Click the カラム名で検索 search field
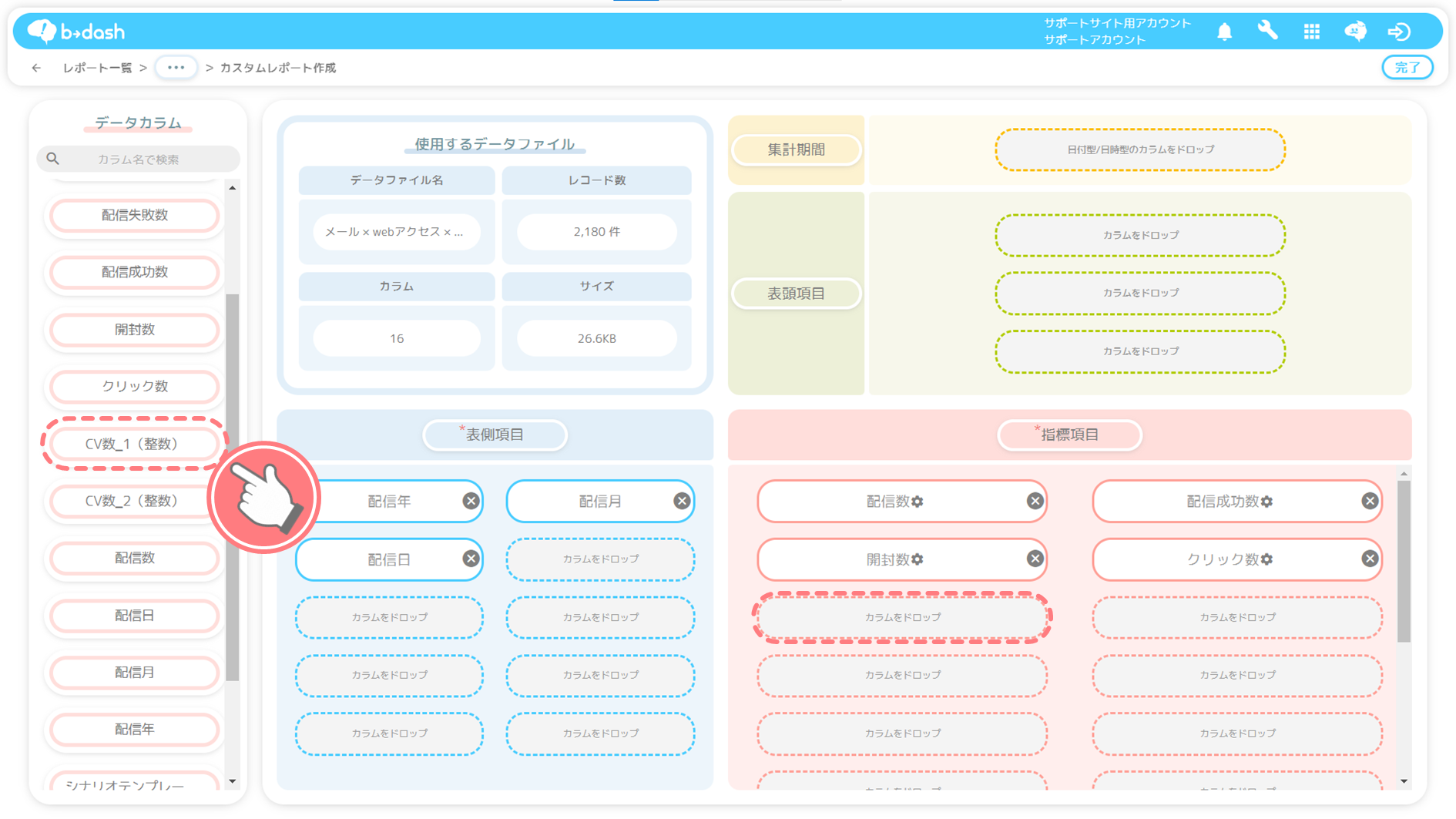1456x819 pixels. (x=138, y=159)
